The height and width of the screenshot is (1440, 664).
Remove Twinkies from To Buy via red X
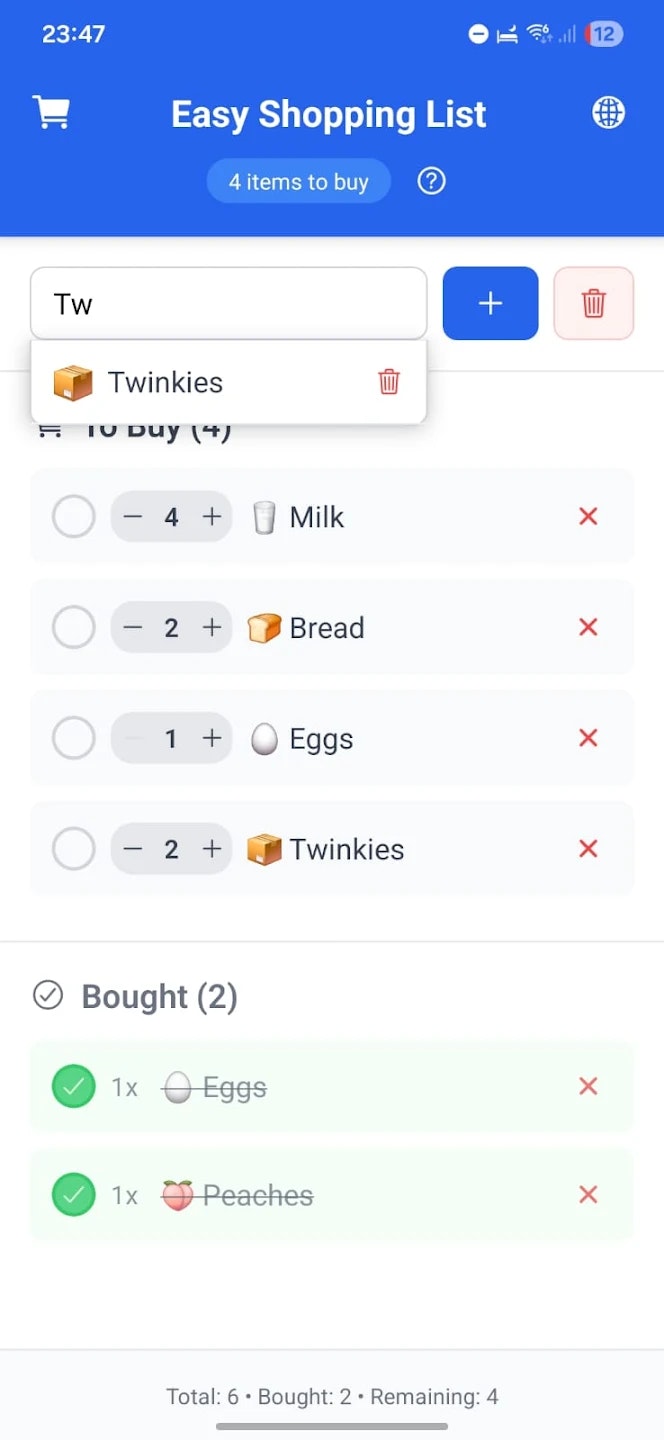588,848
